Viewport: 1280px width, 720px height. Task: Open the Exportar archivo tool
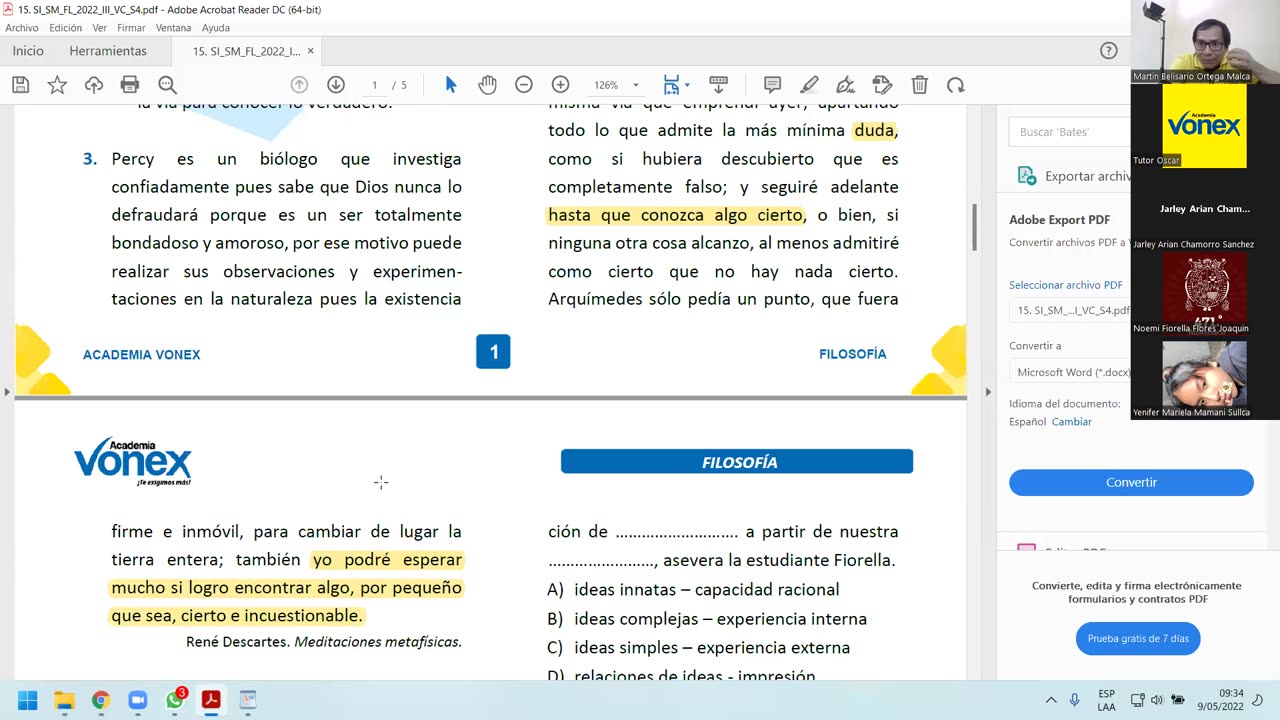click(x=1073, y=176)
